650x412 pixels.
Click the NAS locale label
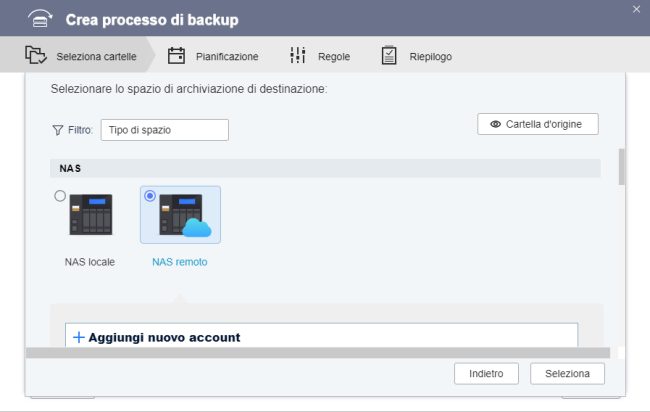pyautogui.click(x=90, y=262)
